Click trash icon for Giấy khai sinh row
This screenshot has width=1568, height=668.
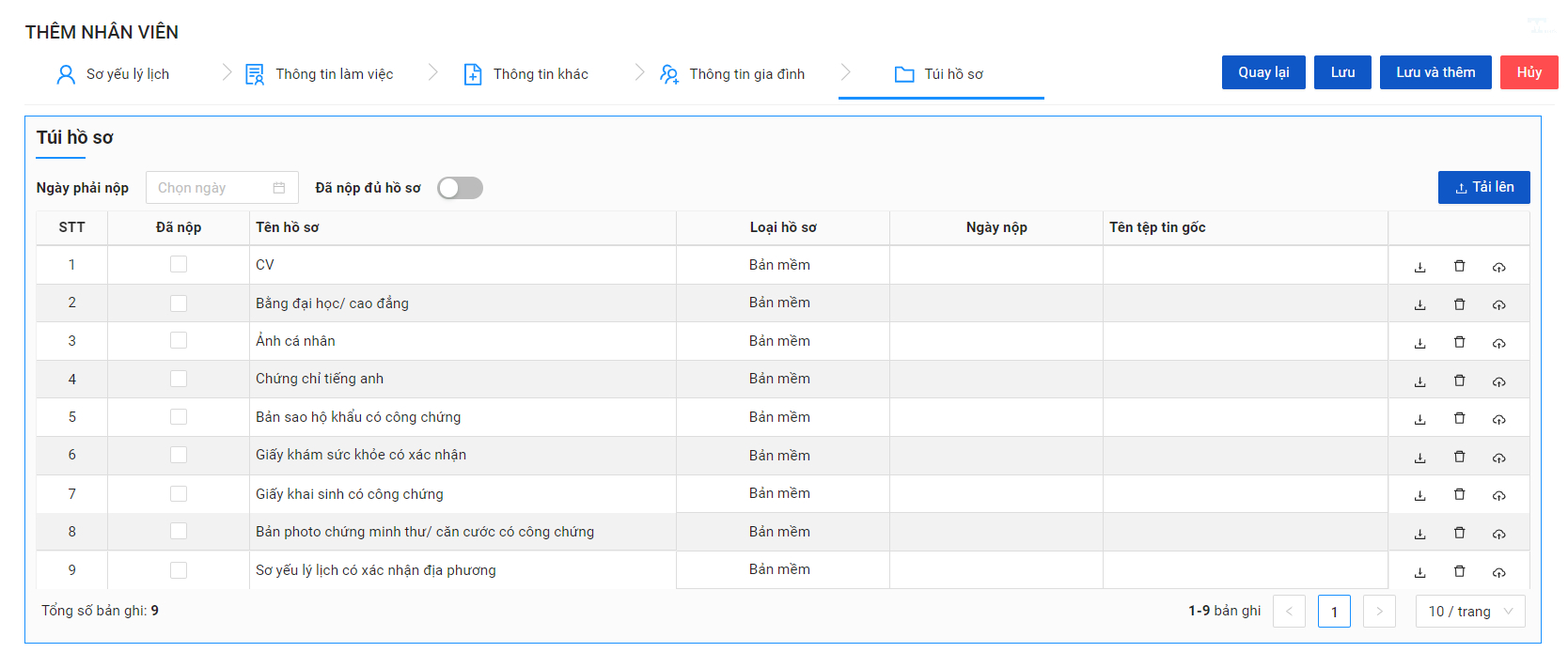pos(1459,494)
